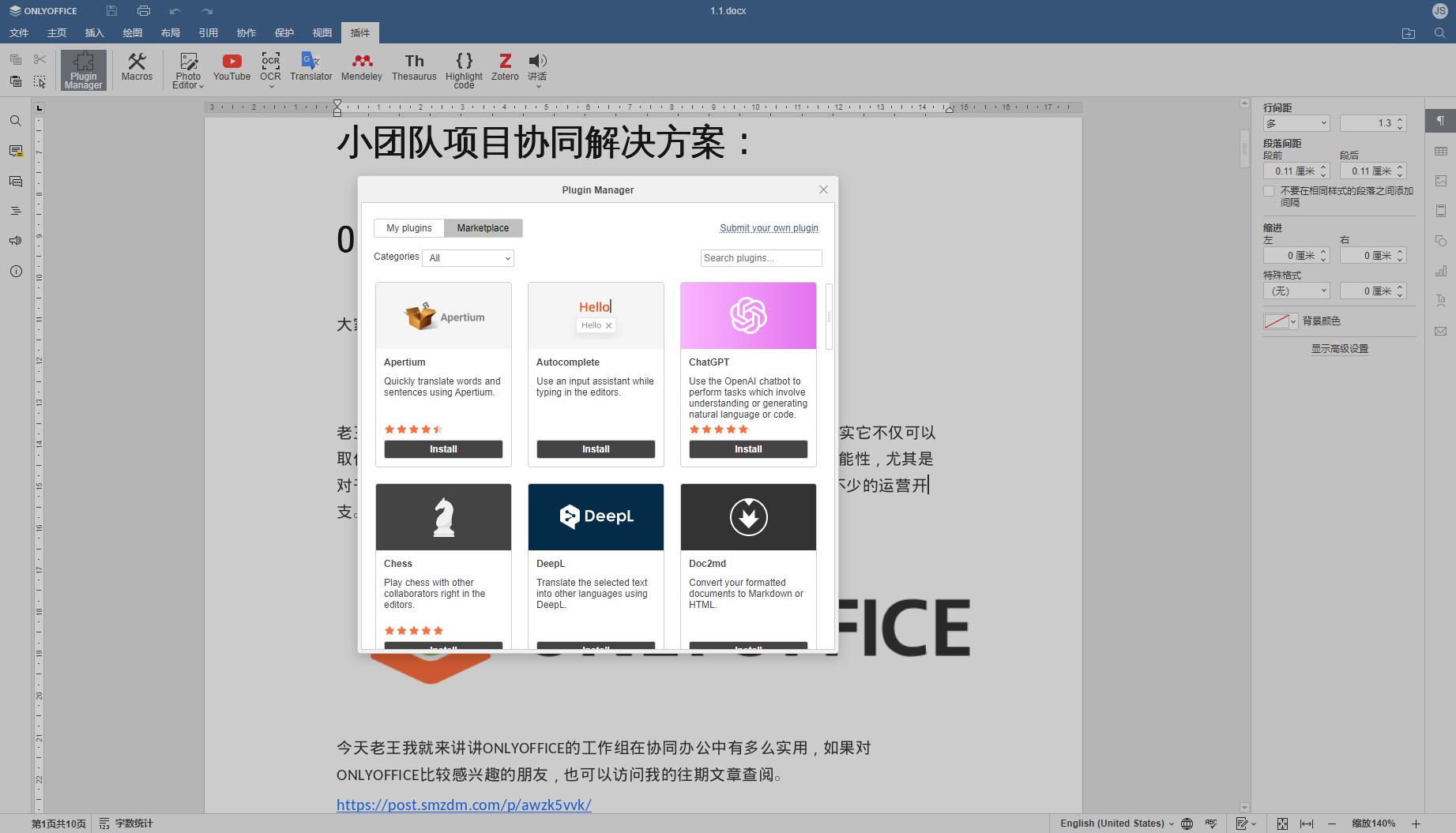The image size is (1456, 833).
Task: Click Submit your own plugin link
Action: (x=768, y=227)
